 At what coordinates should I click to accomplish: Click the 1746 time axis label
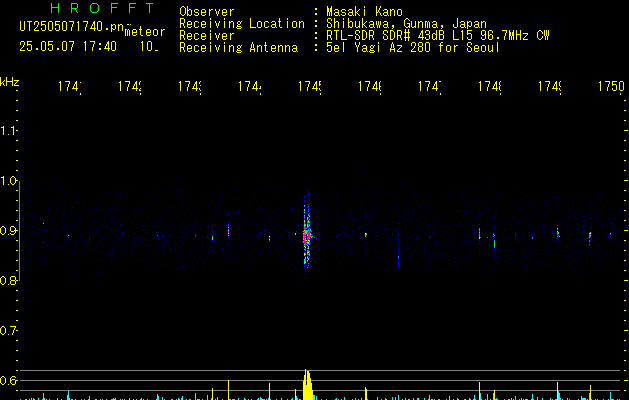tap(369, 86)
